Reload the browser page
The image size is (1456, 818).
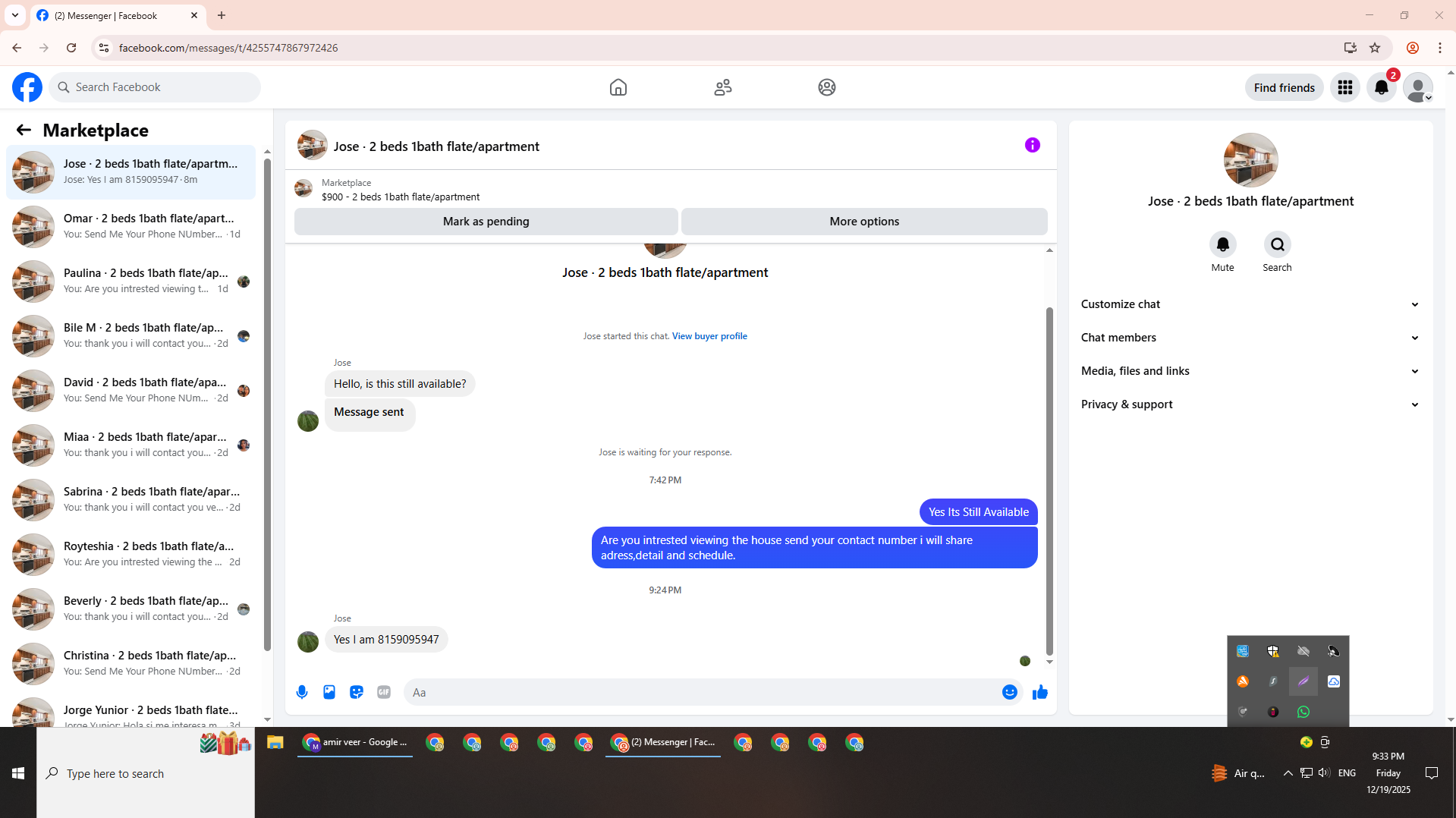point(71,48)
